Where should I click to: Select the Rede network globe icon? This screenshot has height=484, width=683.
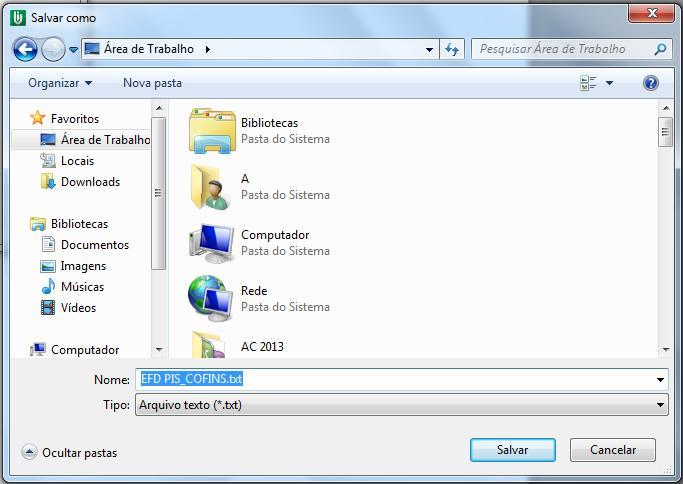(211, 298)
